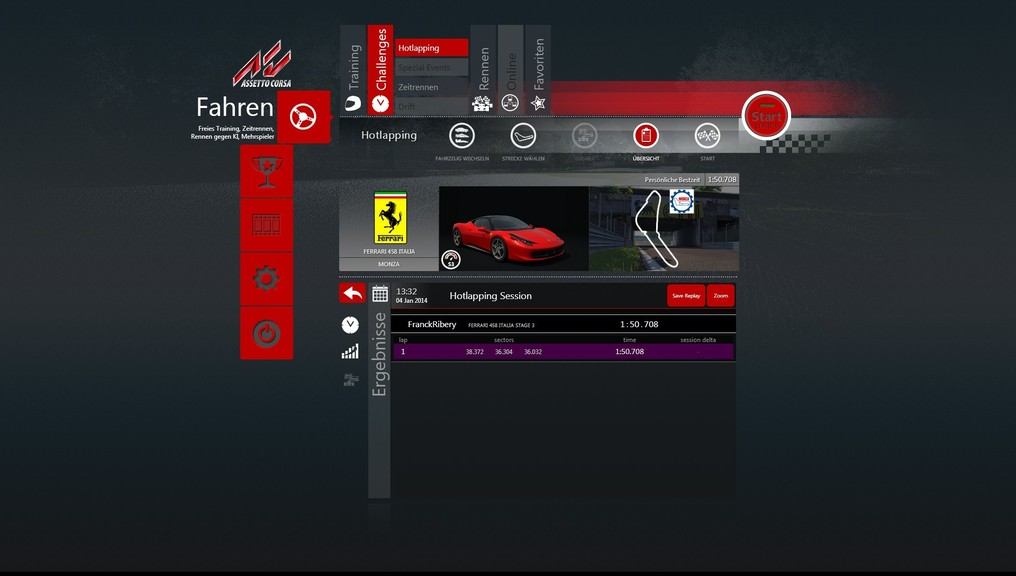Click the Hotlapping Session title
The width and height of the screenshot is (1016, 576).
coord(491,295)
